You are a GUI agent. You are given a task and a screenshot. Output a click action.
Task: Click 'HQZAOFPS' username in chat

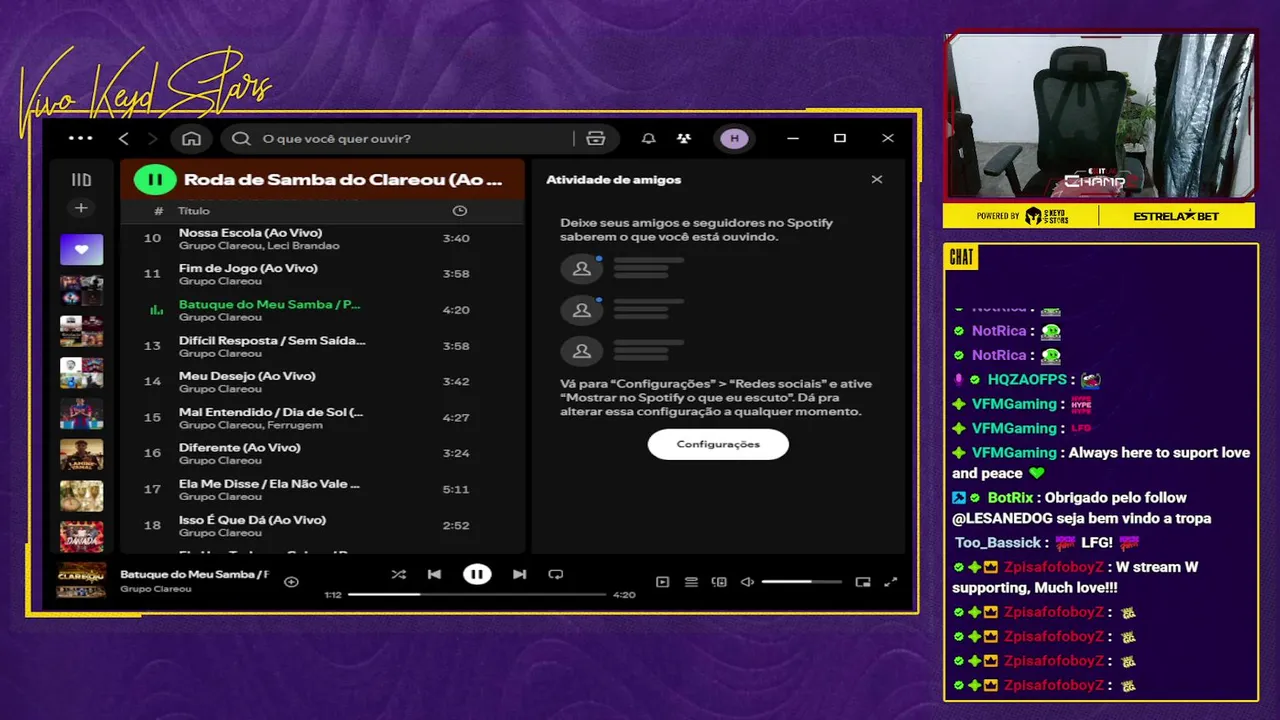(1027, 380)
